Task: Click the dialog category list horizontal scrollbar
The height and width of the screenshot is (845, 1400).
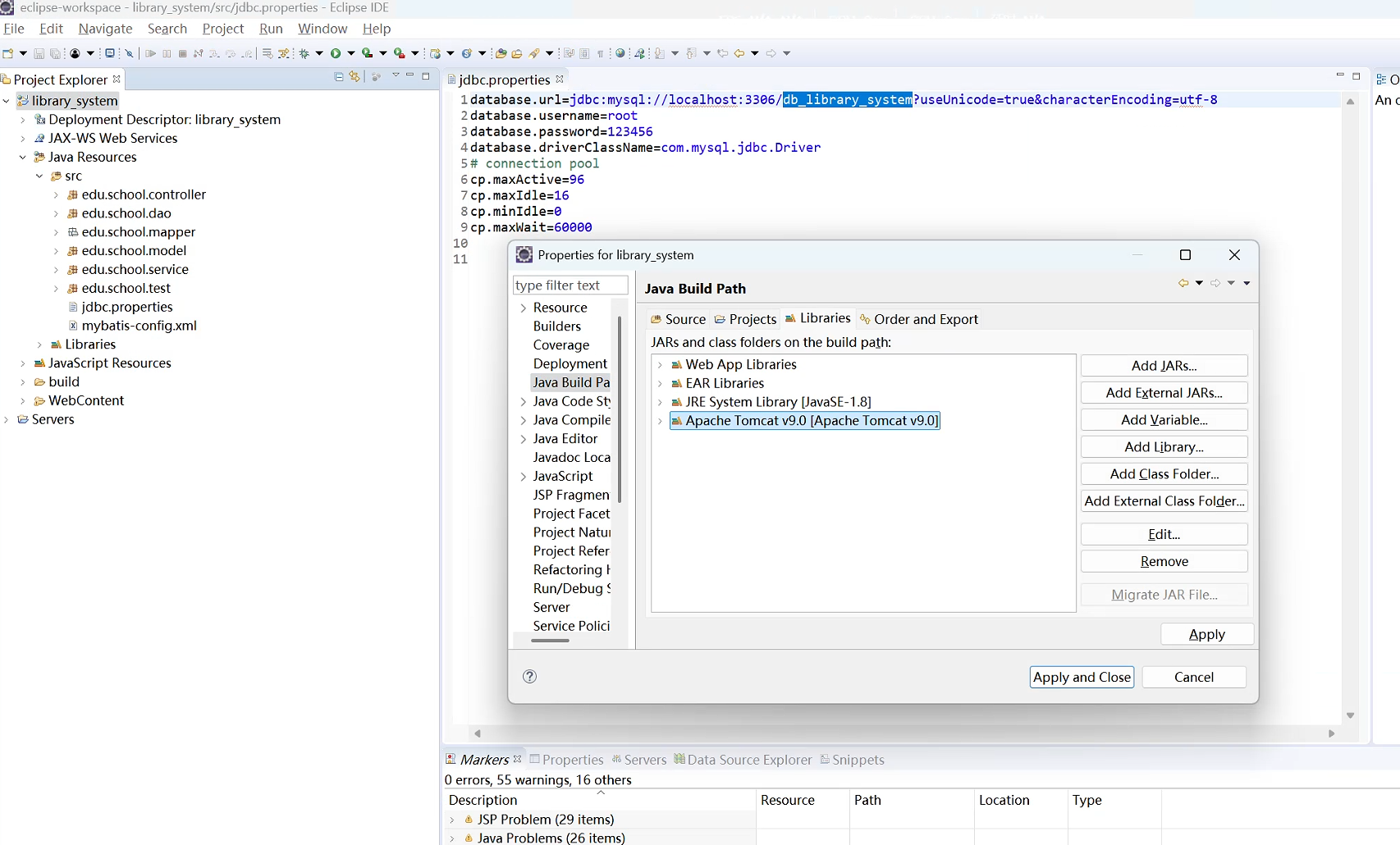Action: point(550,641)
